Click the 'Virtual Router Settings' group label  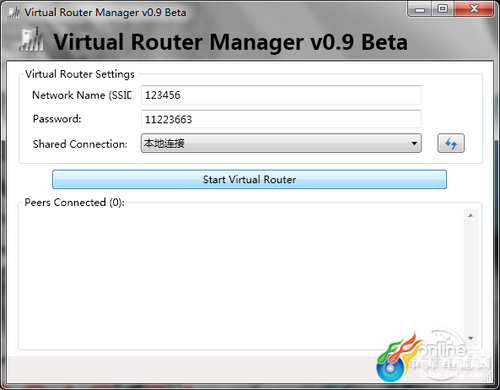pos(80,74)
